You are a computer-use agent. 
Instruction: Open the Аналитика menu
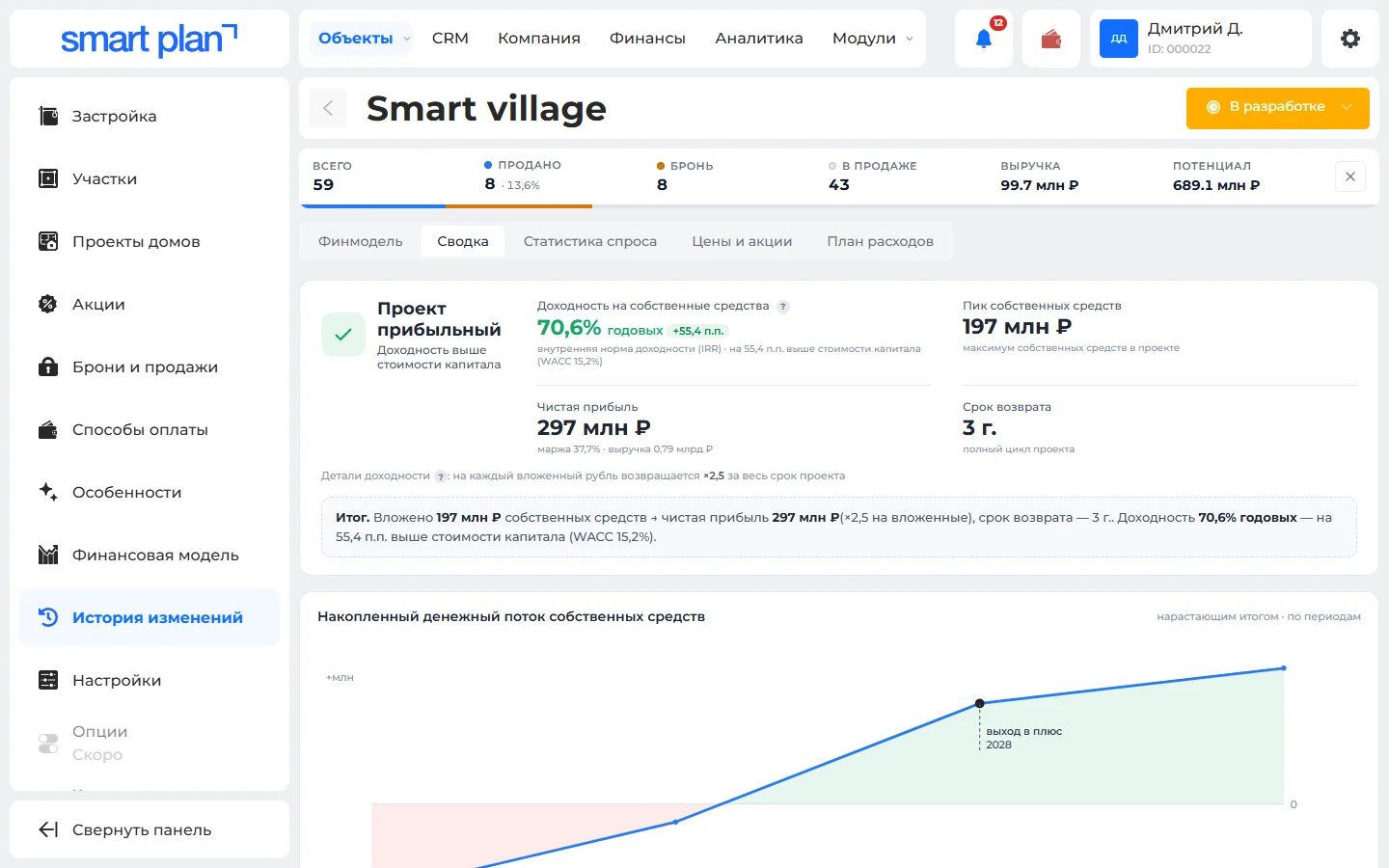pos(759,39)
